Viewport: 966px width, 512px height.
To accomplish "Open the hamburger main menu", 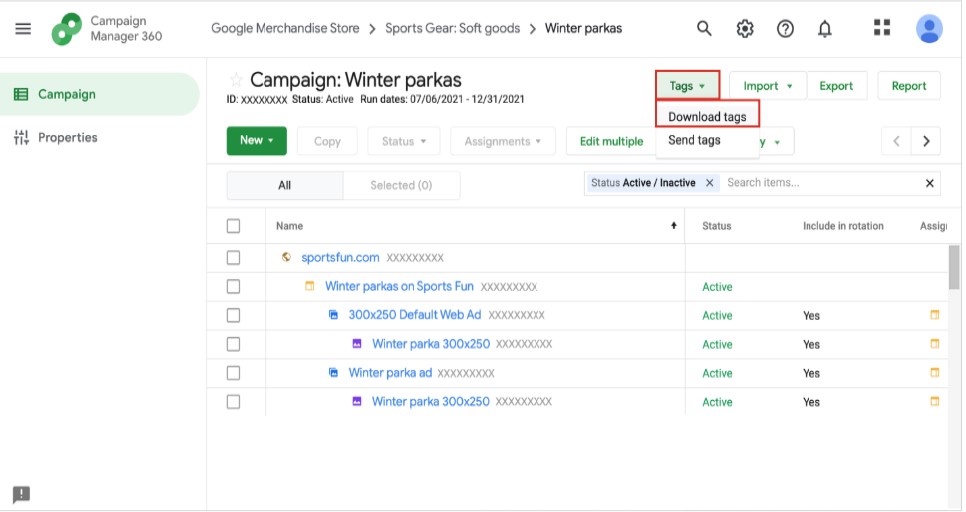I will [x=23, y=28].
